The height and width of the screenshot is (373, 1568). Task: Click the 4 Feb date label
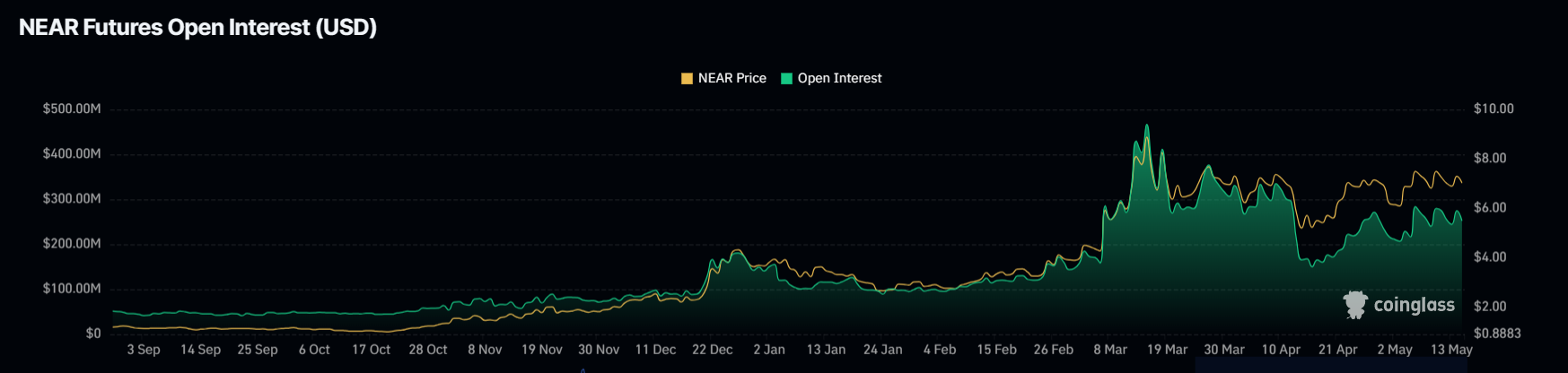pyautogui.click(x=940, y=350)
